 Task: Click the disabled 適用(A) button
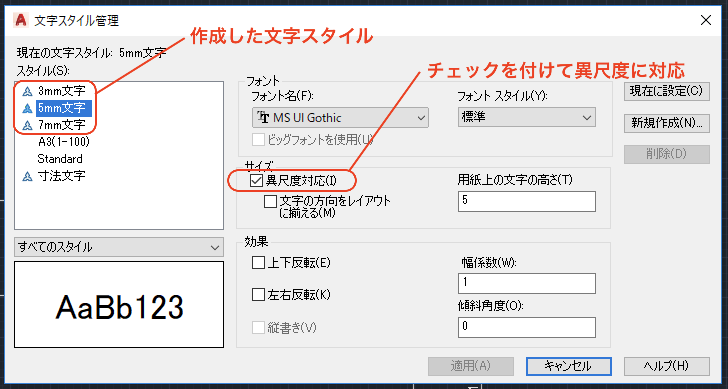click(471, 366)
